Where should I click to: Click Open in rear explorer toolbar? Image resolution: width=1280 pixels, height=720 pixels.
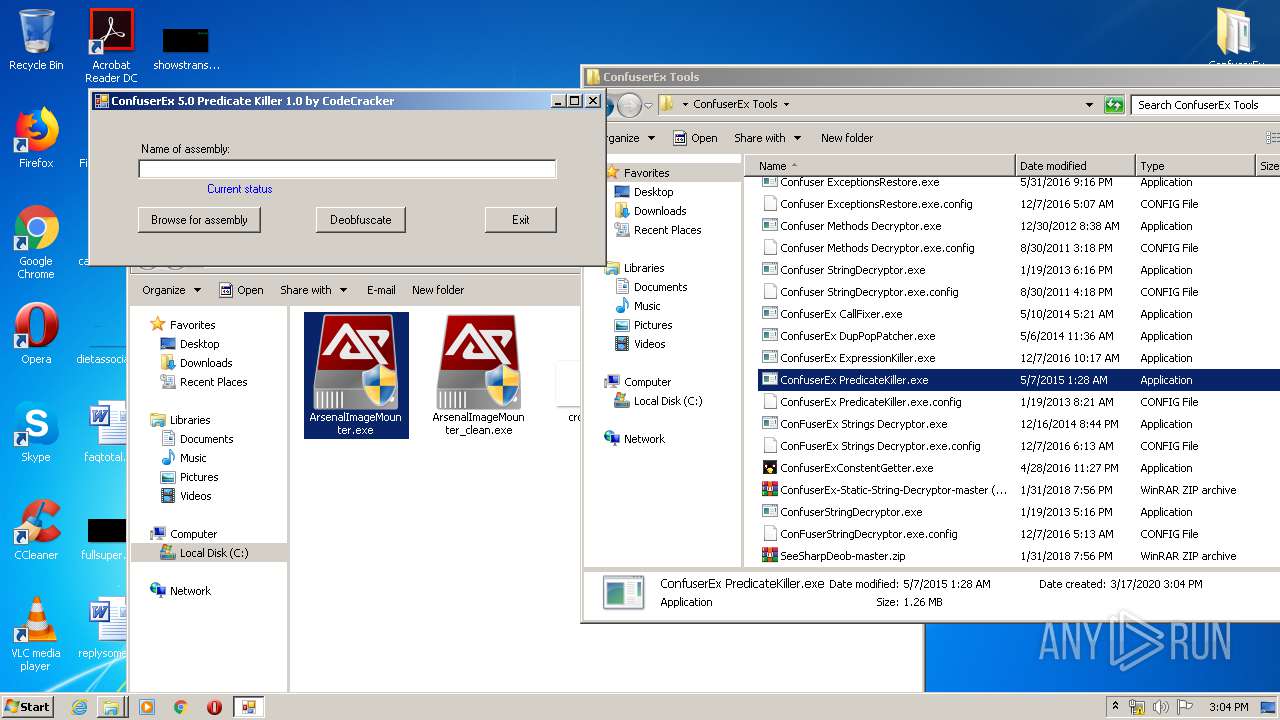(x=241, y=290)
